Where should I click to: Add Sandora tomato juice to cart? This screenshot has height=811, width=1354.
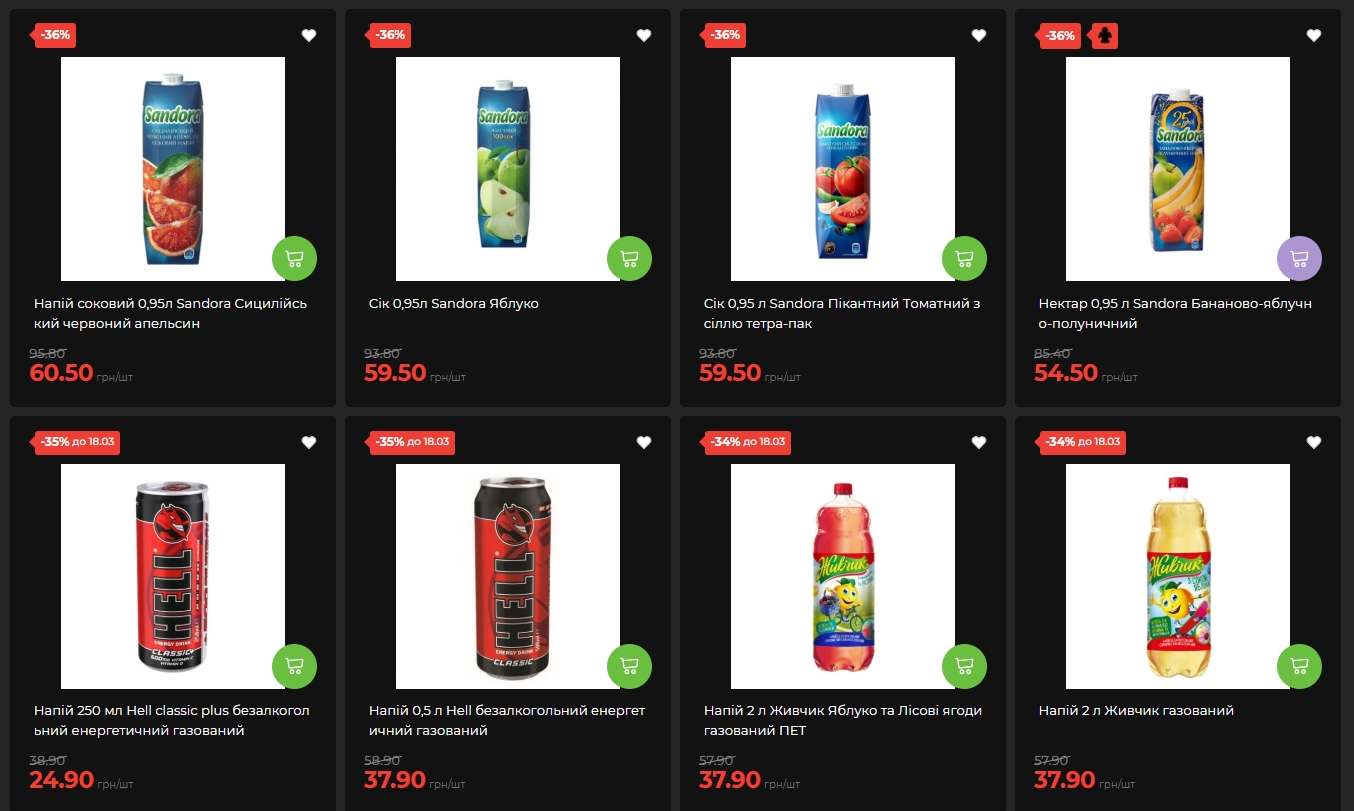tap(964, 259)
